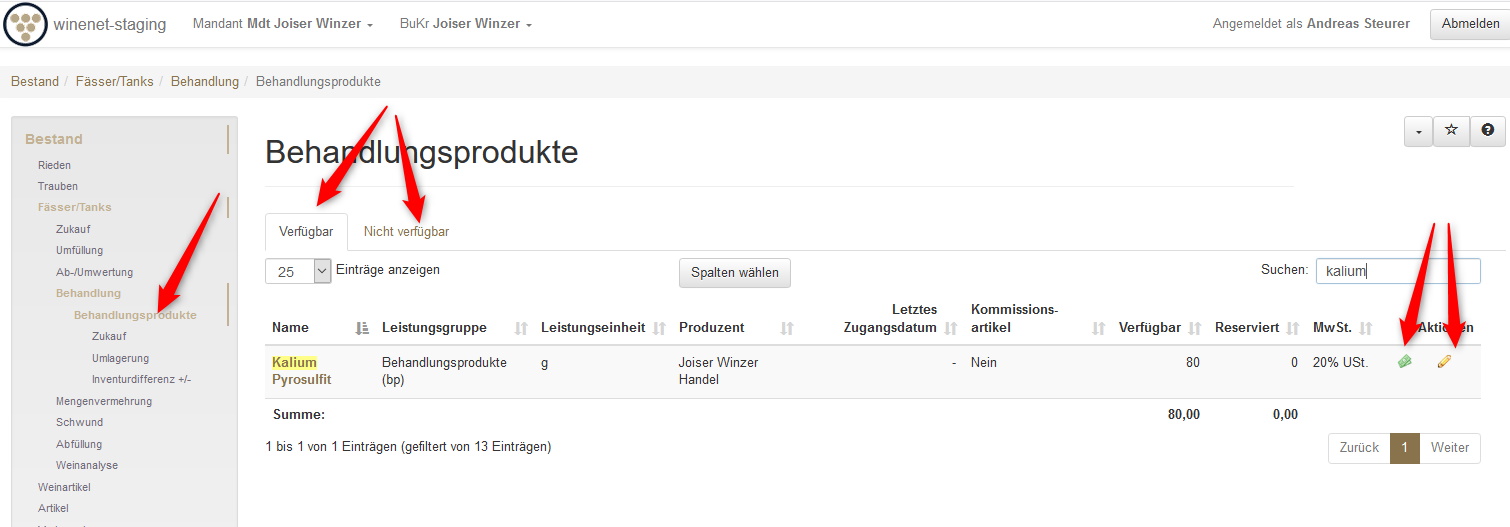1510x527 pixels.
Task: Open the entries-per-page 25 dropdown
Action: (297, 271)
